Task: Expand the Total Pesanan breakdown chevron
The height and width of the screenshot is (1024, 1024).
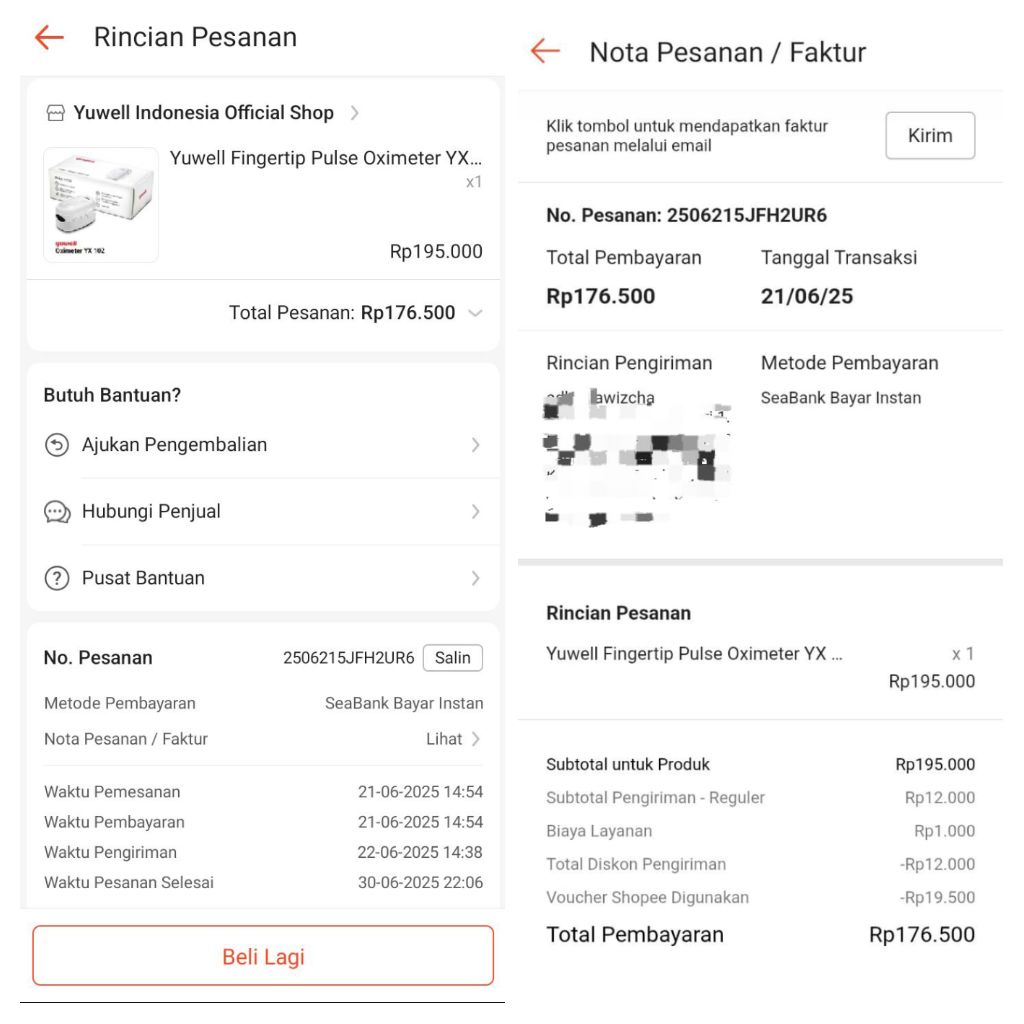Action: [475, 313]
